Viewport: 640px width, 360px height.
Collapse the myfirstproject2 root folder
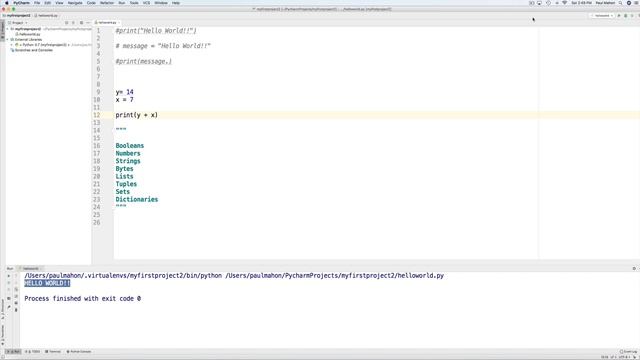click(8, 29)
